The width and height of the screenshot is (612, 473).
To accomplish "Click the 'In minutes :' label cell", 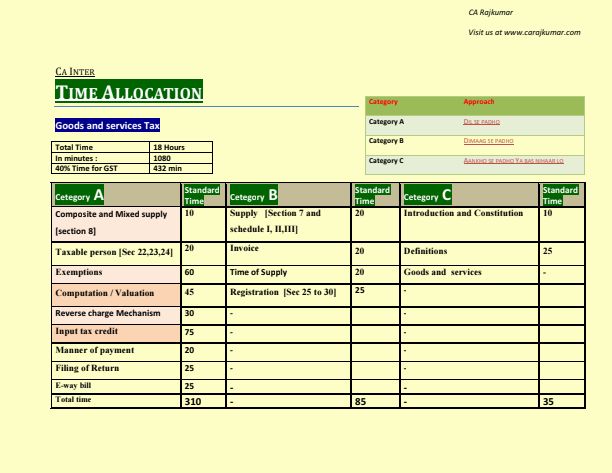I will pos(101,158).
